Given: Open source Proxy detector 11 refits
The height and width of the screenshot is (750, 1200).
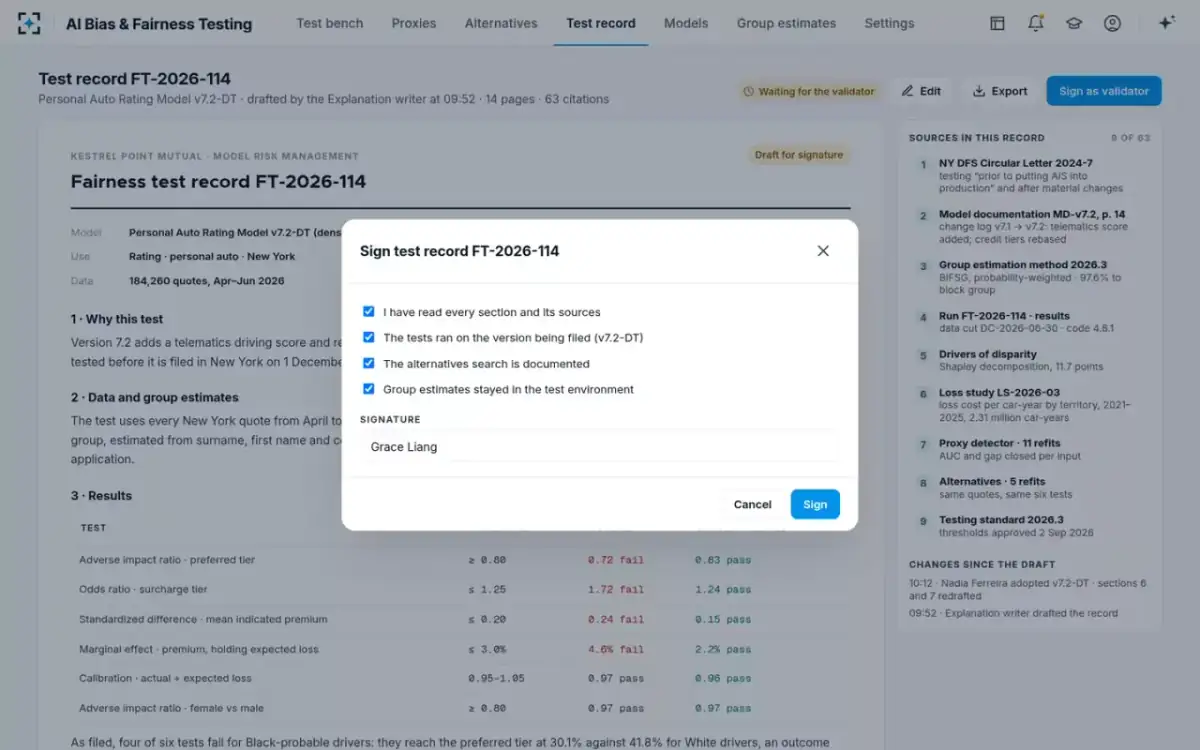Looking at the screenshot, I should coord(1029,449).
